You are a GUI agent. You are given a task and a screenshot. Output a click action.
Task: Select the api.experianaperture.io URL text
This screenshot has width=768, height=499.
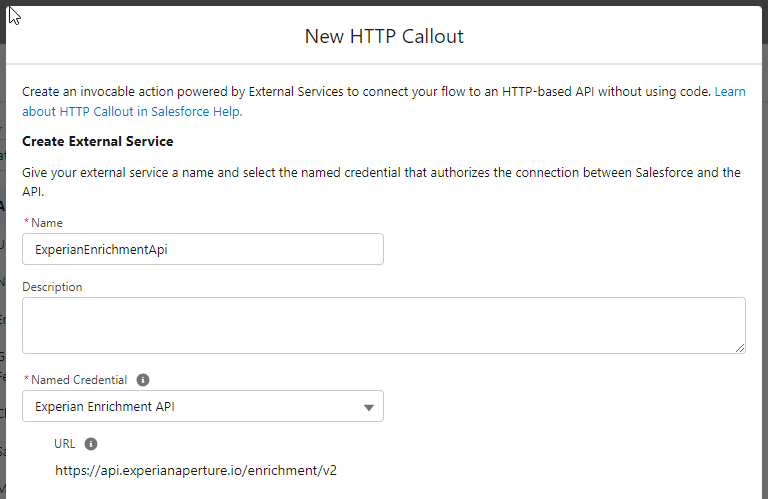point(196,471)
